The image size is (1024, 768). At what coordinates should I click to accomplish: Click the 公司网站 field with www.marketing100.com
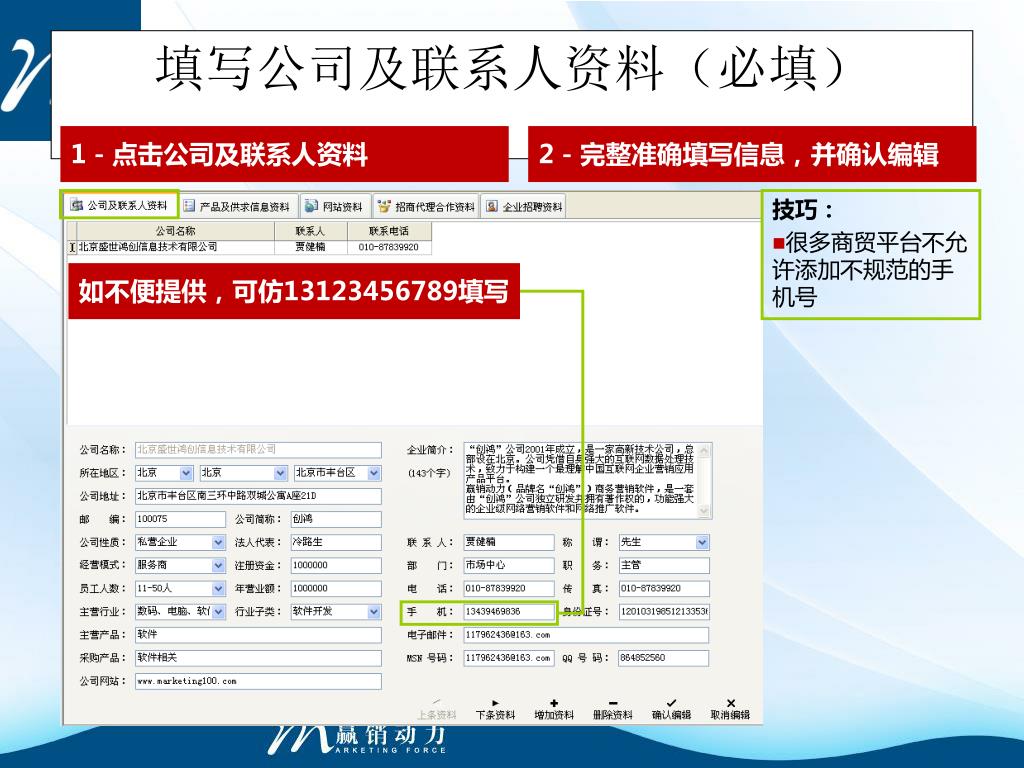pyautogui.click(x=258, y=681)
